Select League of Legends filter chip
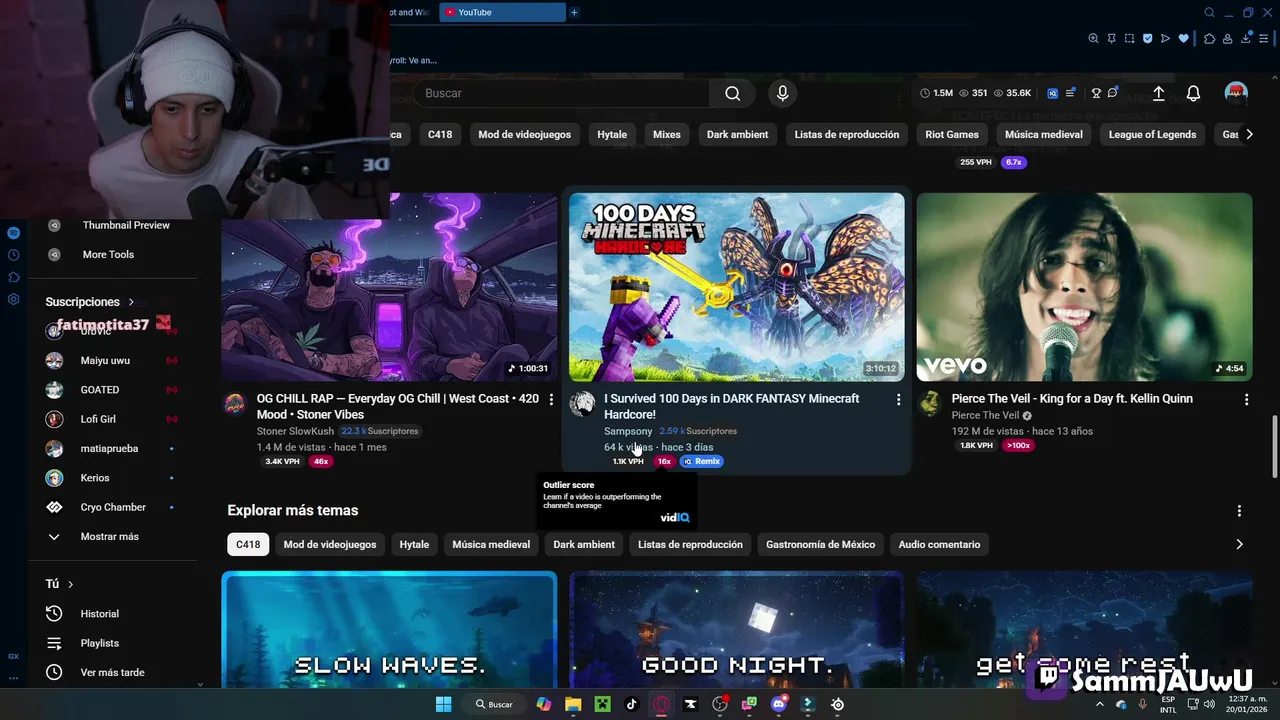1280x720 pixels. click(x=1152, y=134)
